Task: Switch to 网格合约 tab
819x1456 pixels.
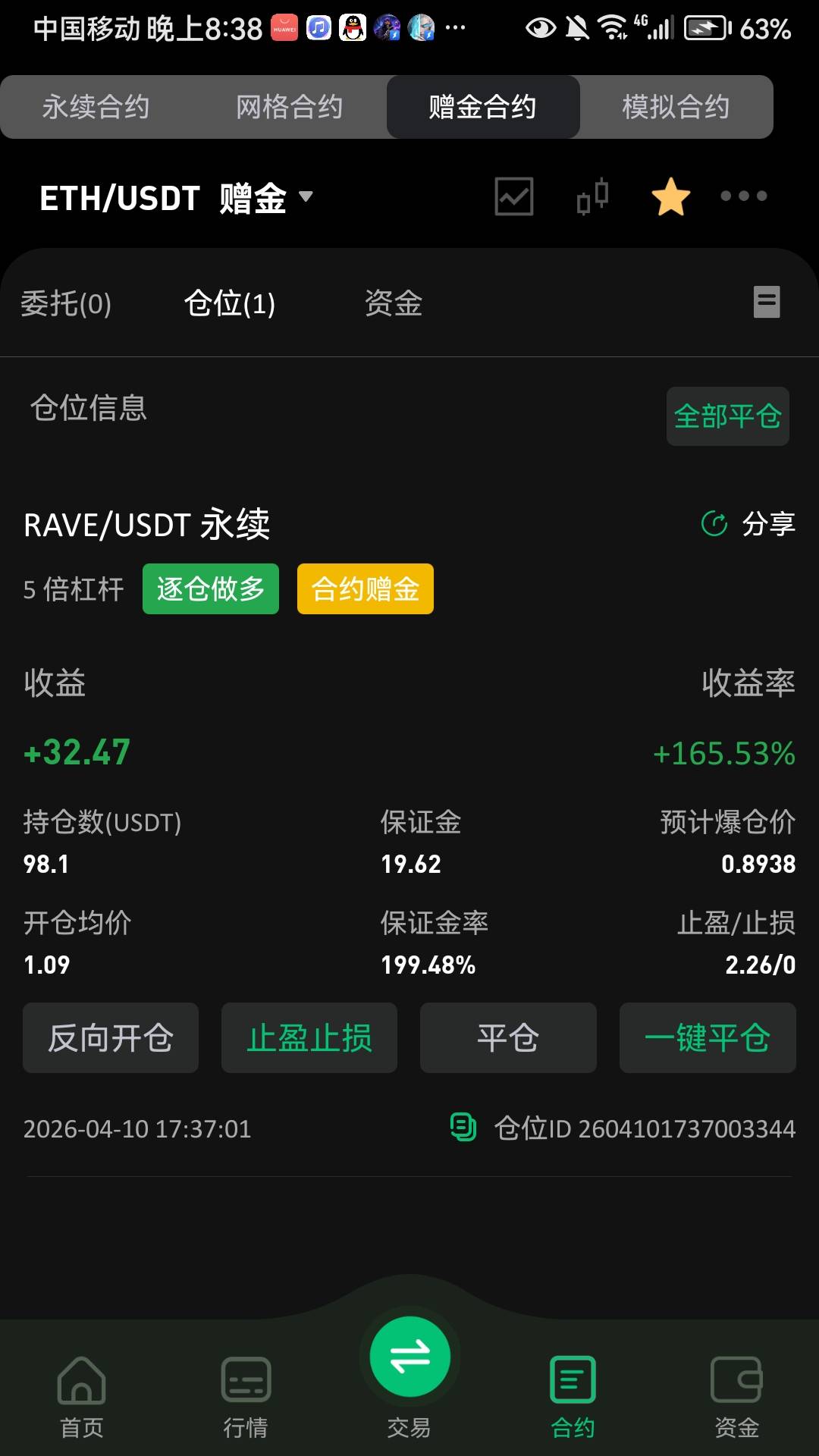Action: coord(289,107)
